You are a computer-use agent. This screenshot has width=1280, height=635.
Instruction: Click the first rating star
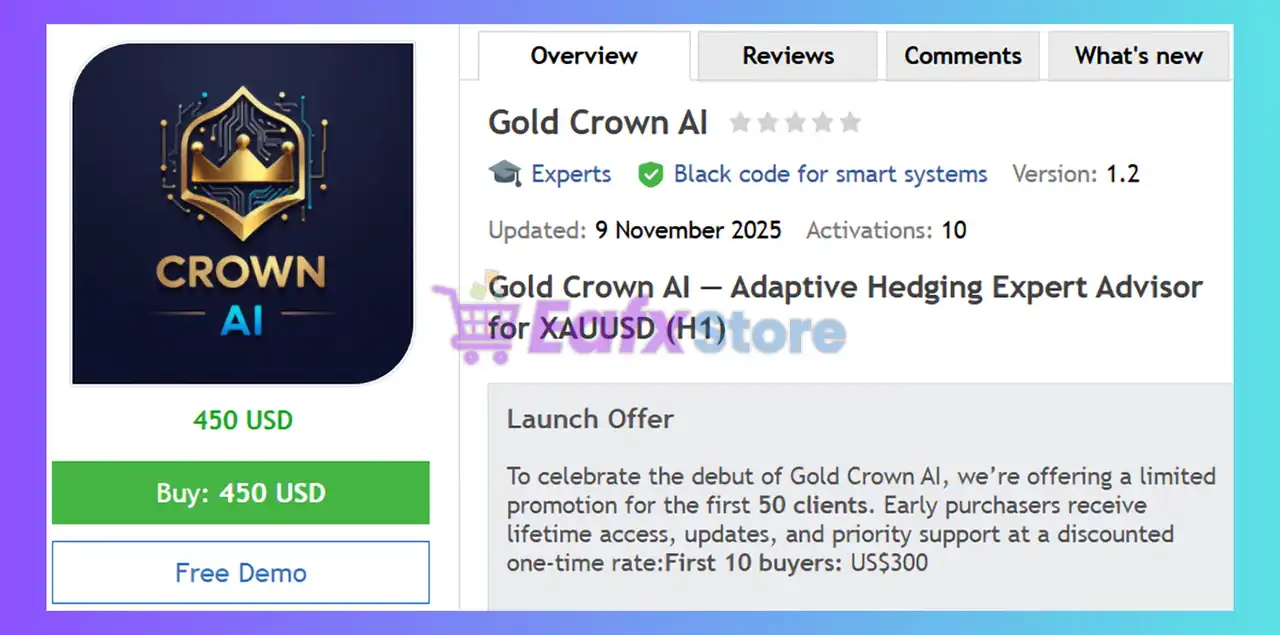740,123
